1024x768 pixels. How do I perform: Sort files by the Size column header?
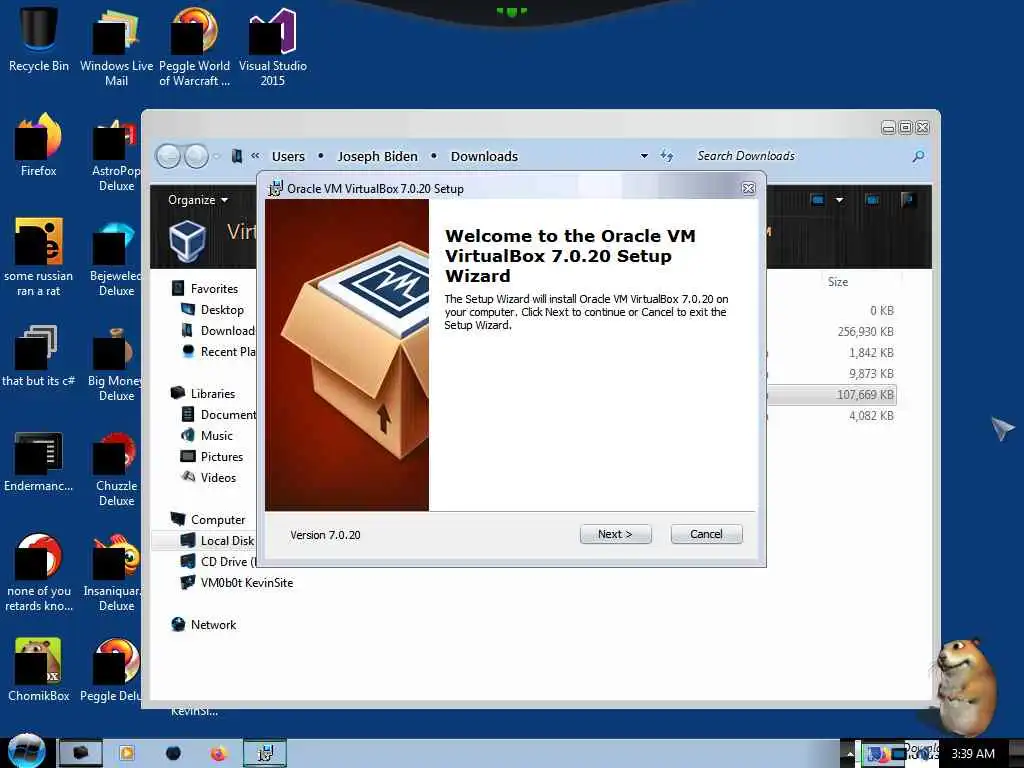pyautogui.click(x=838, y=282)
